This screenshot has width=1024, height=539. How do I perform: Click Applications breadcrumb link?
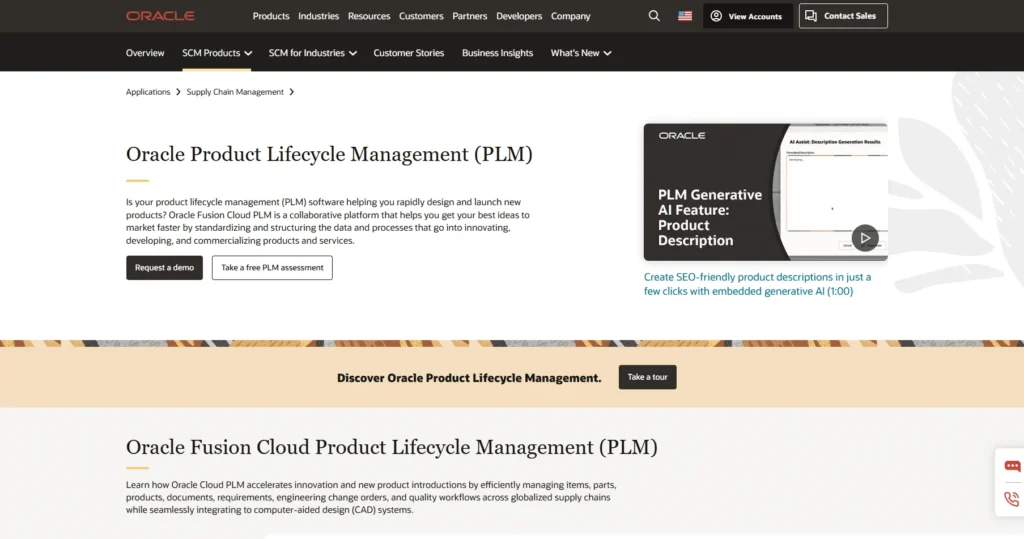click(148, 92)
